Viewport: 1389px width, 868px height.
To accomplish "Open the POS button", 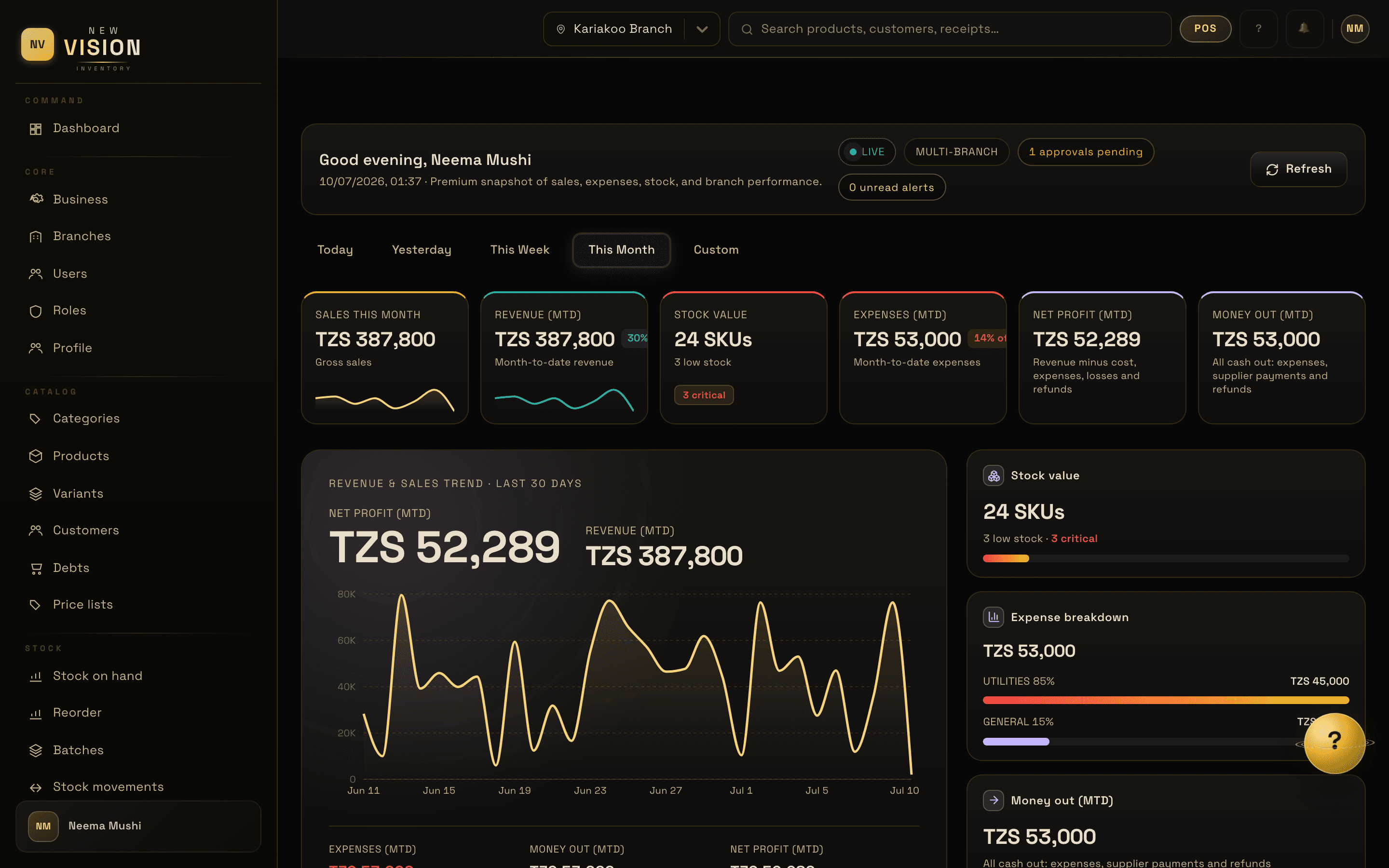I will pos(1205,28).
